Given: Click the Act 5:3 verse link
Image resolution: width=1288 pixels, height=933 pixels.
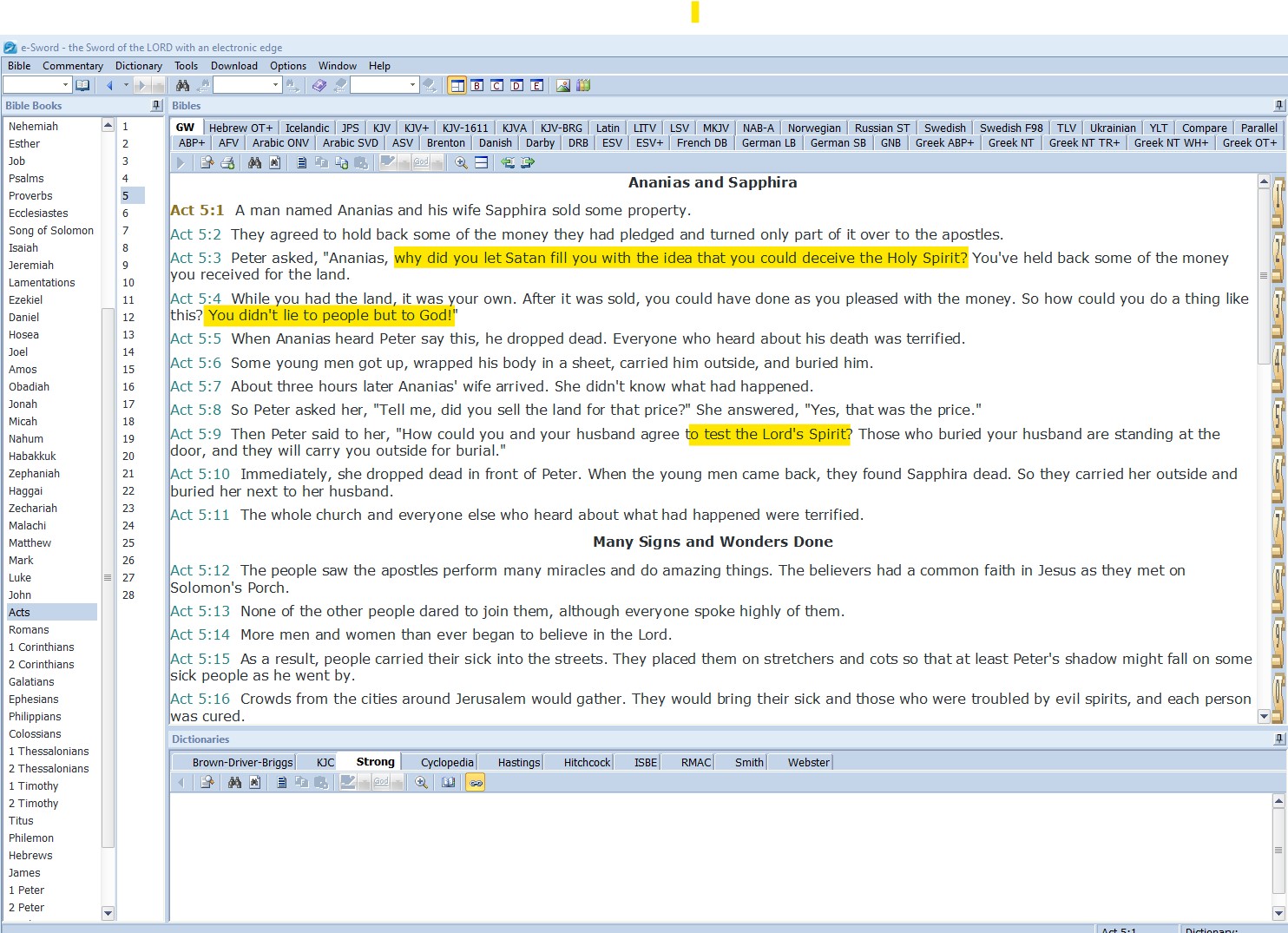Looking at the screenshot, I should (x=195, y=258).
